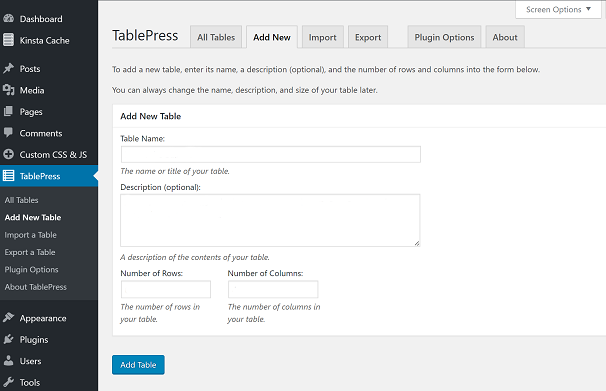Click the Custom CSS & JS plus icon
The height and width of the screenshot is (391, 606).
pos(9,155)
